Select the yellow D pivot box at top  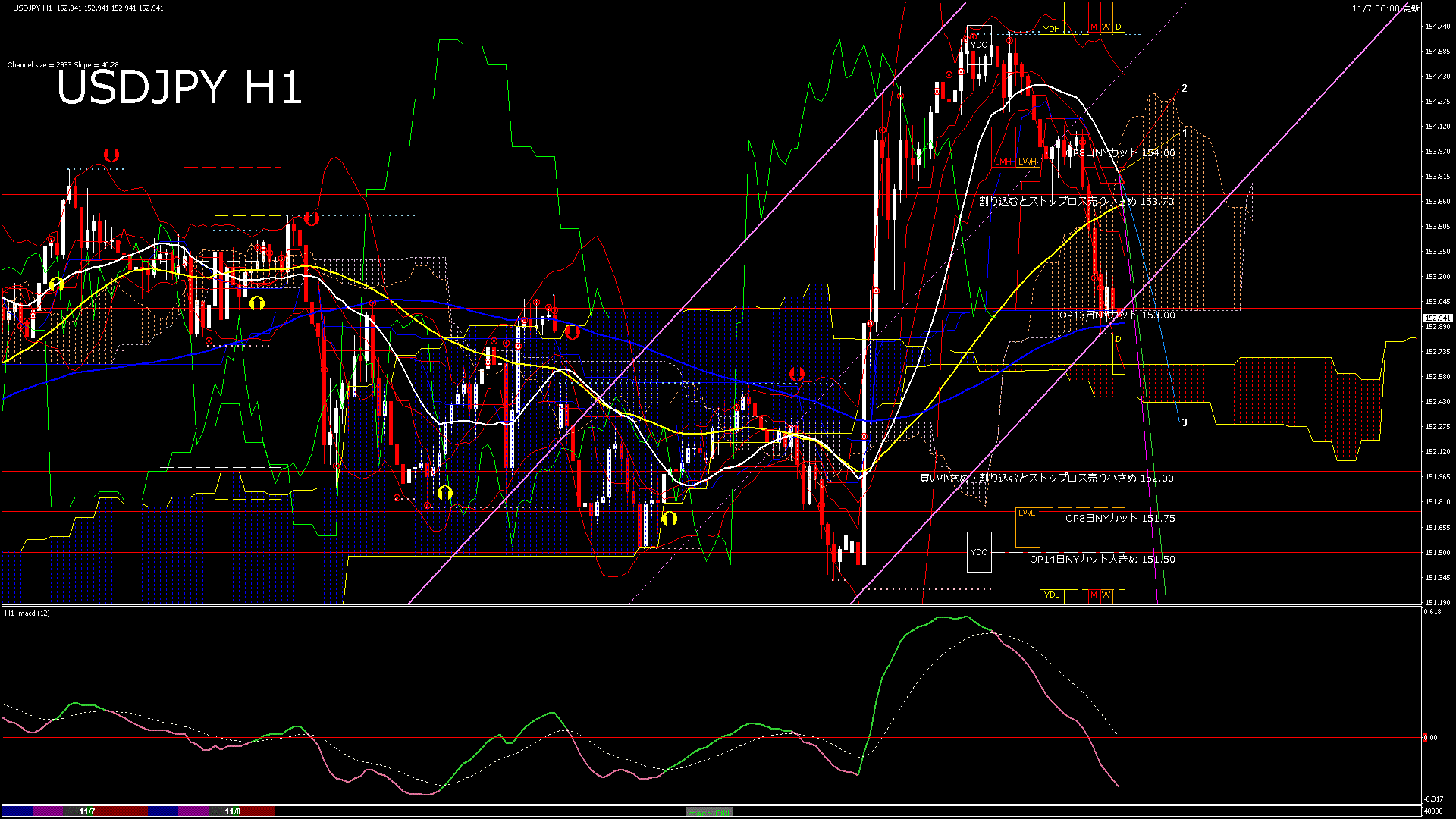[x=1118, y=27]
